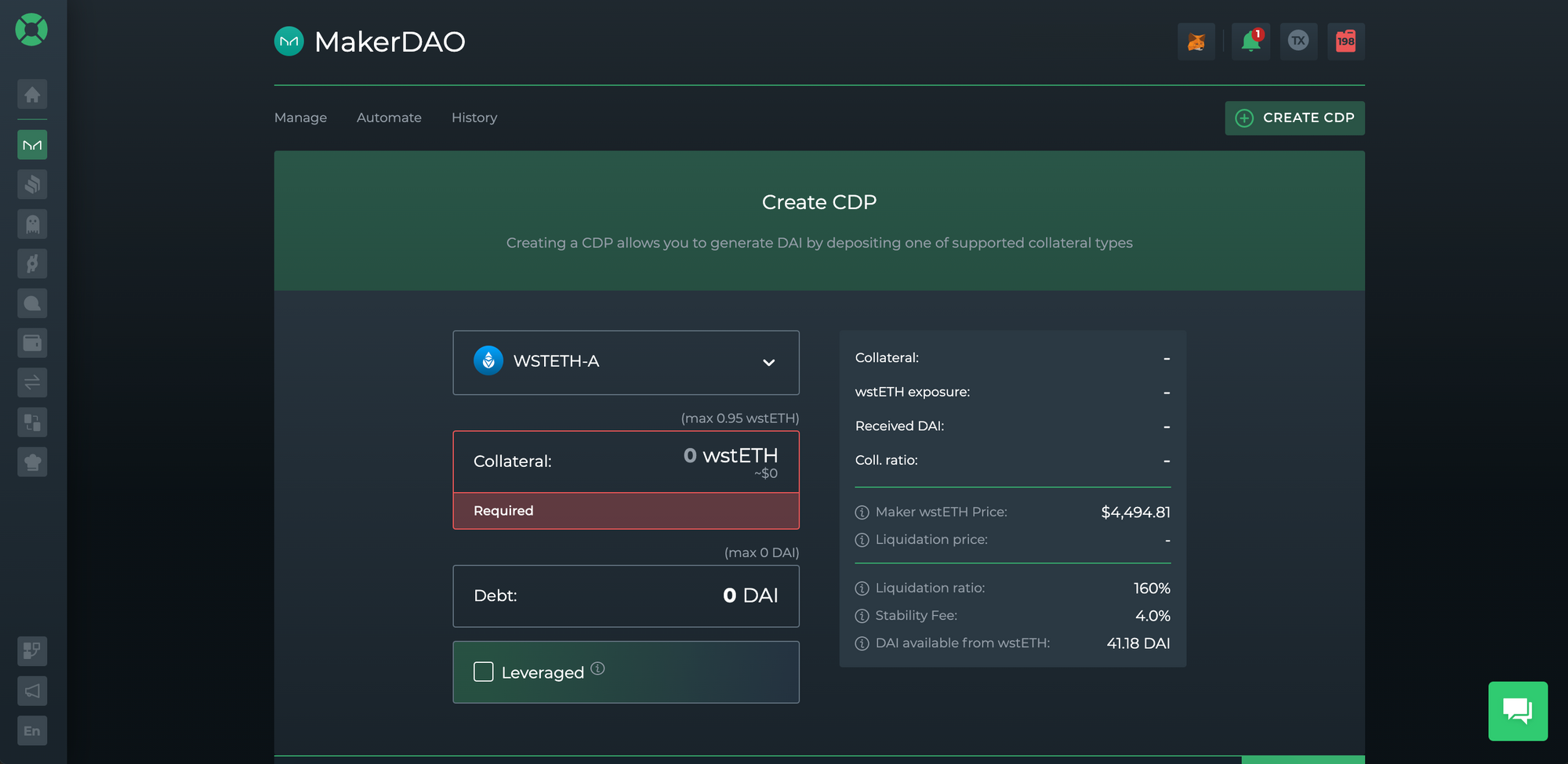The image size is (1568, 764).
Task: Open the Compound protocol sidebar icon
Action: (32, 185)
